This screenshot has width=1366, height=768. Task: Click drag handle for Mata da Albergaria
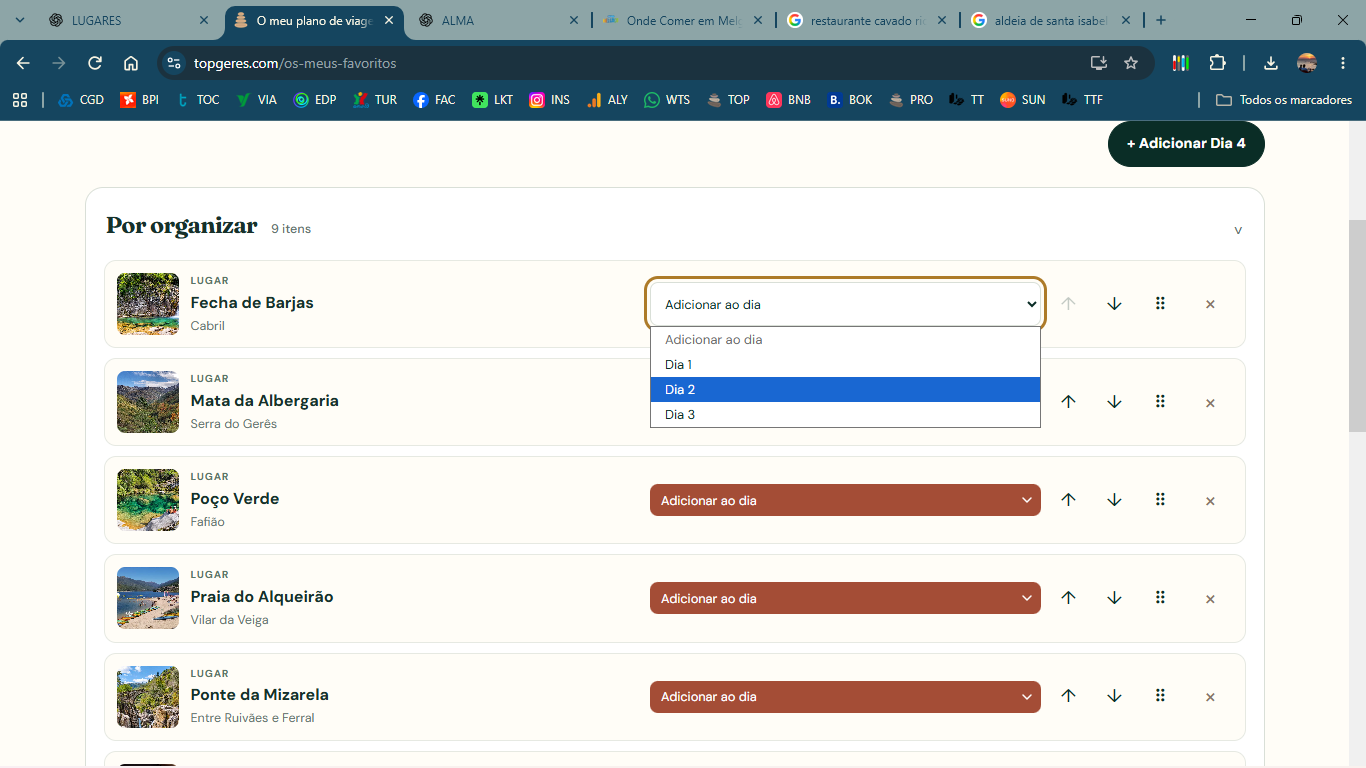coord(1160,402)
